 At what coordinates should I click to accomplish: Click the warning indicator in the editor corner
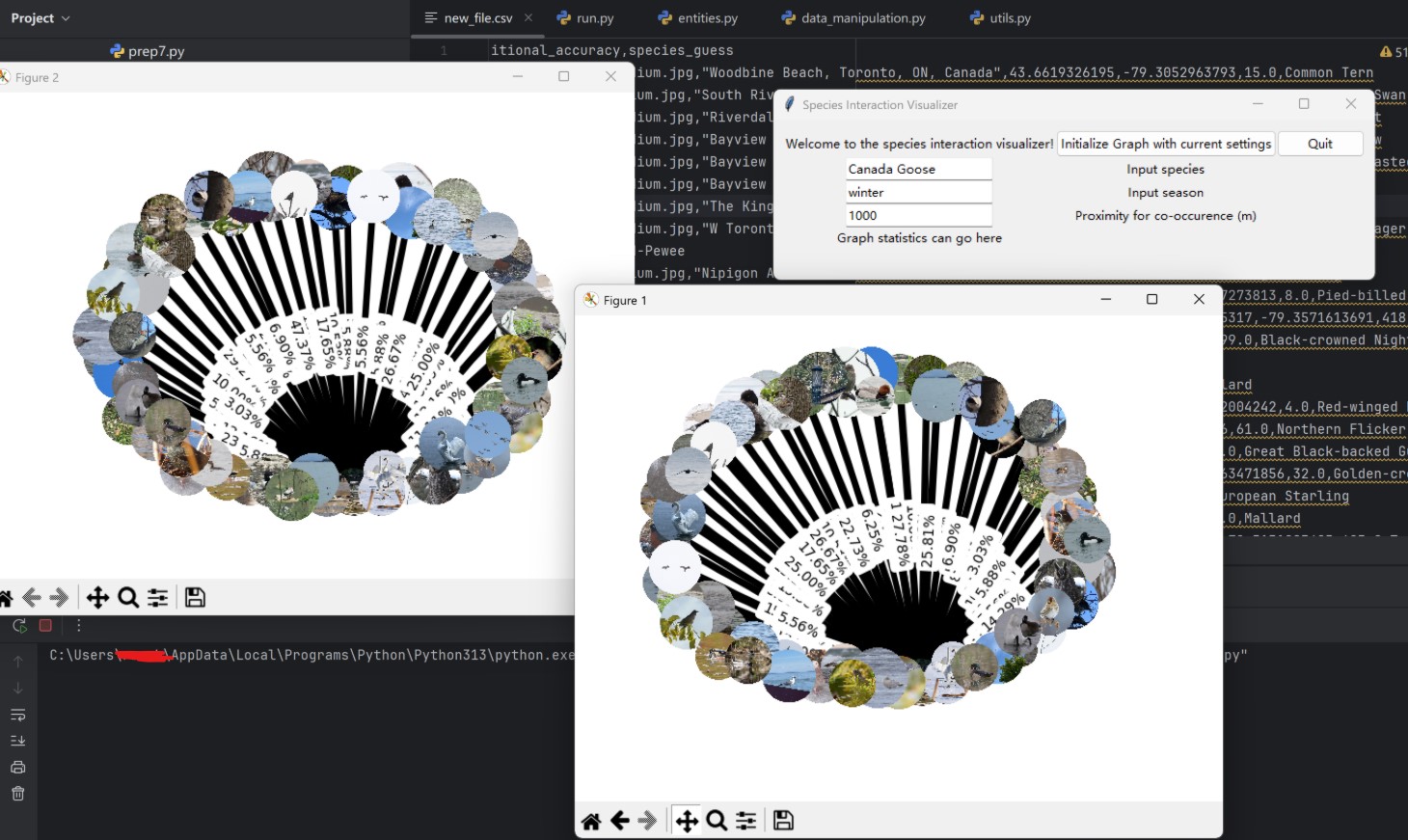tap(1393, 52)
